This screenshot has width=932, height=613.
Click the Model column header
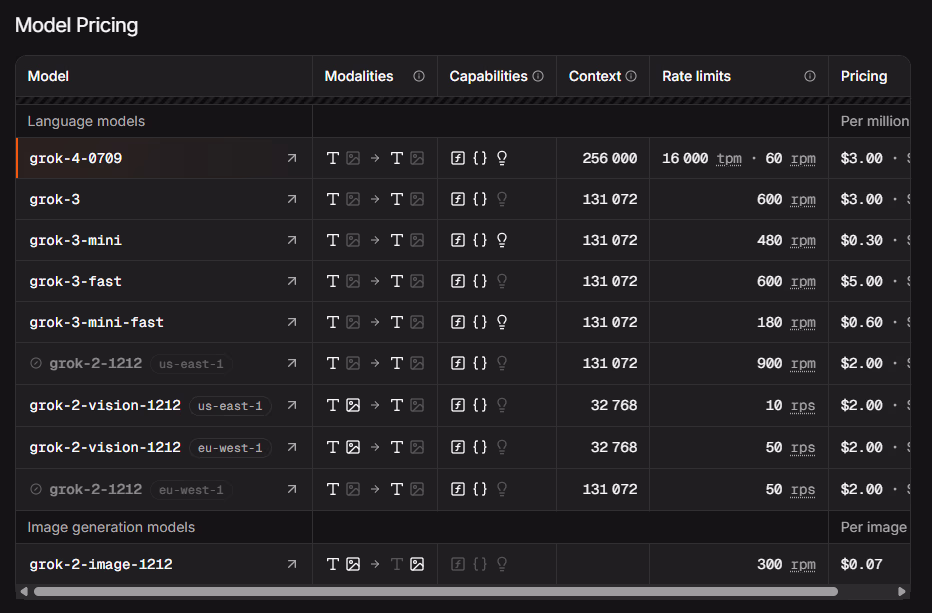(x=48, y=76)
